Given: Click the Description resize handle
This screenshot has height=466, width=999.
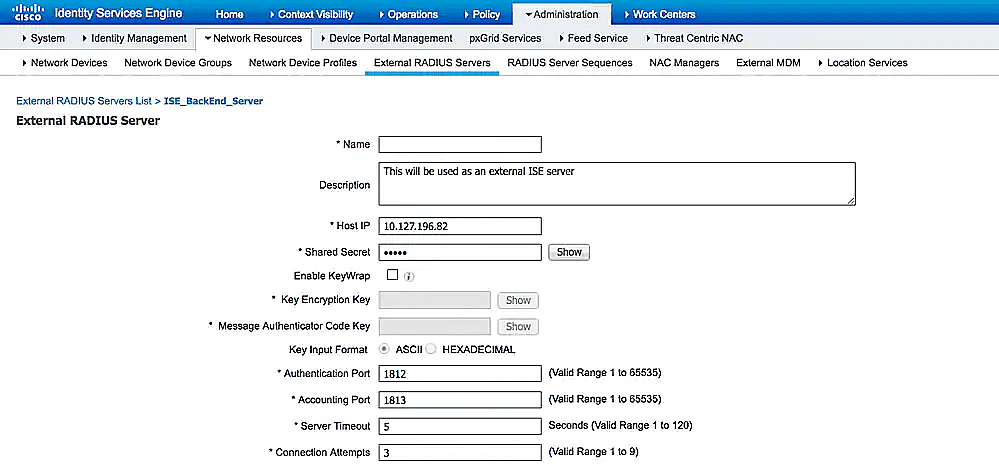Looking at the screenshot, I should coord(851,201).
